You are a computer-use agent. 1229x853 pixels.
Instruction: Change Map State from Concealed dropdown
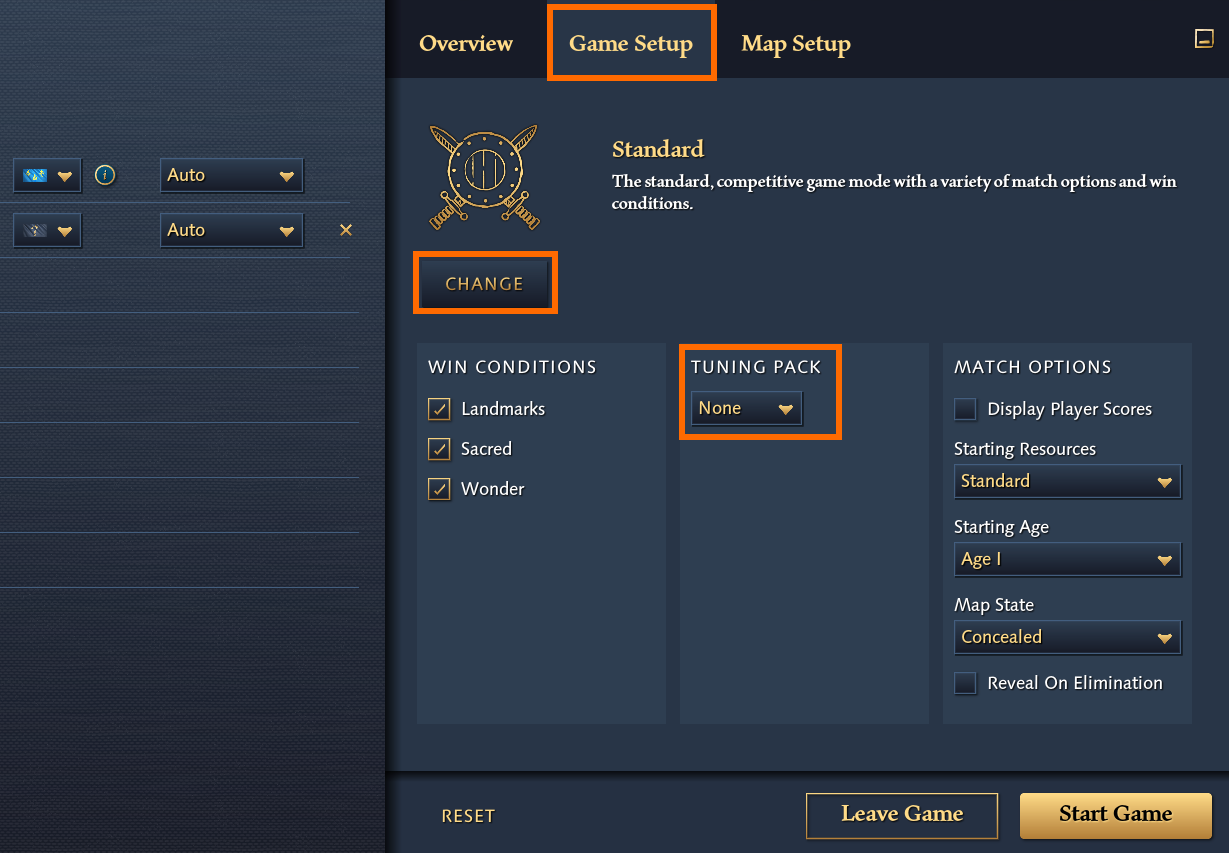pyautogui.click(x=1067, y=637)
